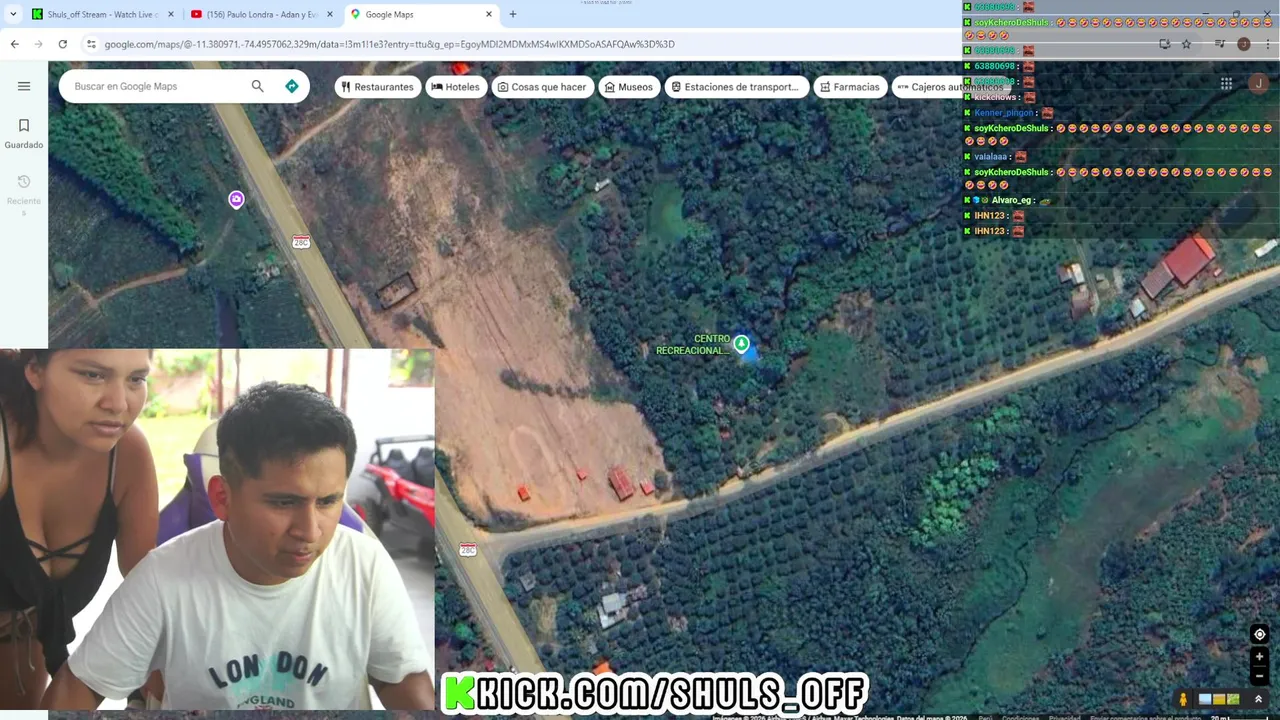Select the green terrain layer thumbnail
This screenshot has height=720, width=1280.
pyautogui.click(x=1233, y=699)
